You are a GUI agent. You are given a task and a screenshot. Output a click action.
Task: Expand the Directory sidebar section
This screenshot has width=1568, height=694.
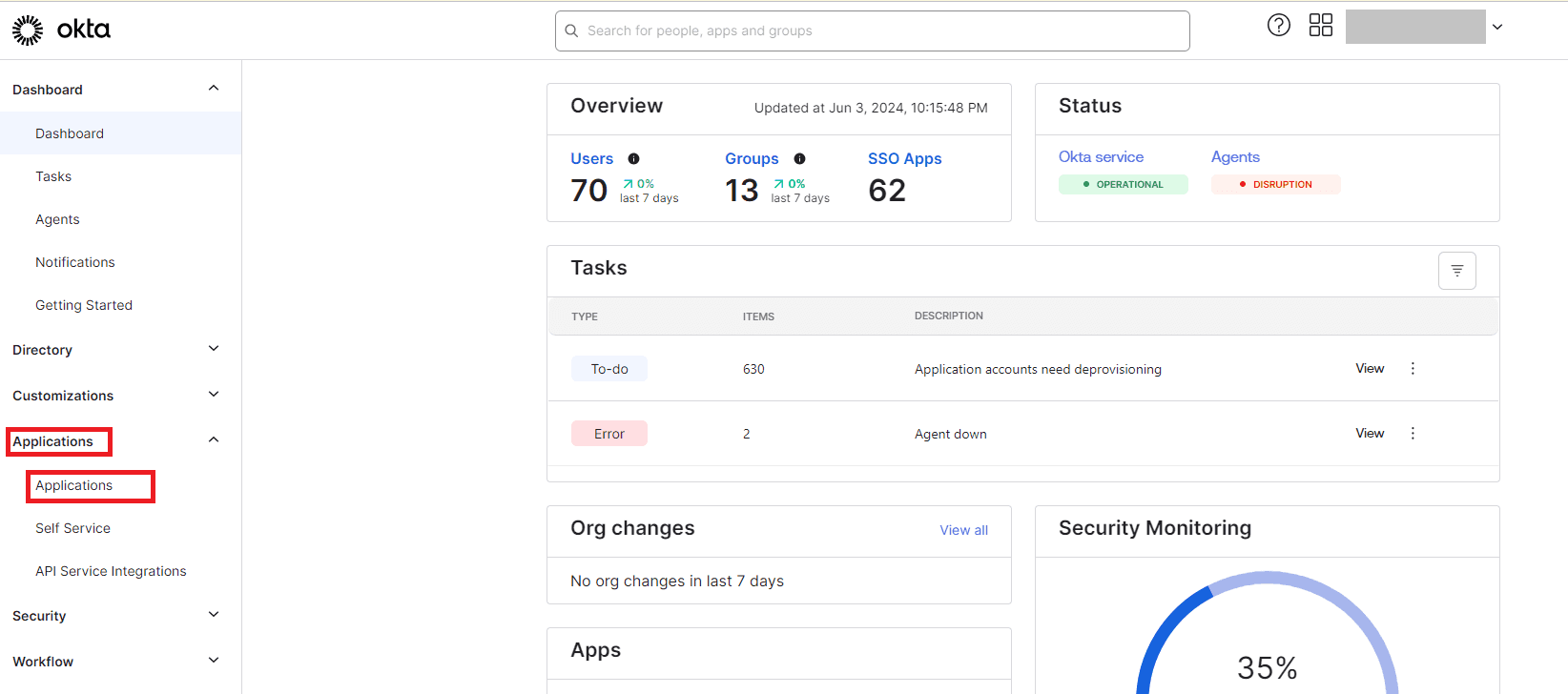[x=214, y=349]
